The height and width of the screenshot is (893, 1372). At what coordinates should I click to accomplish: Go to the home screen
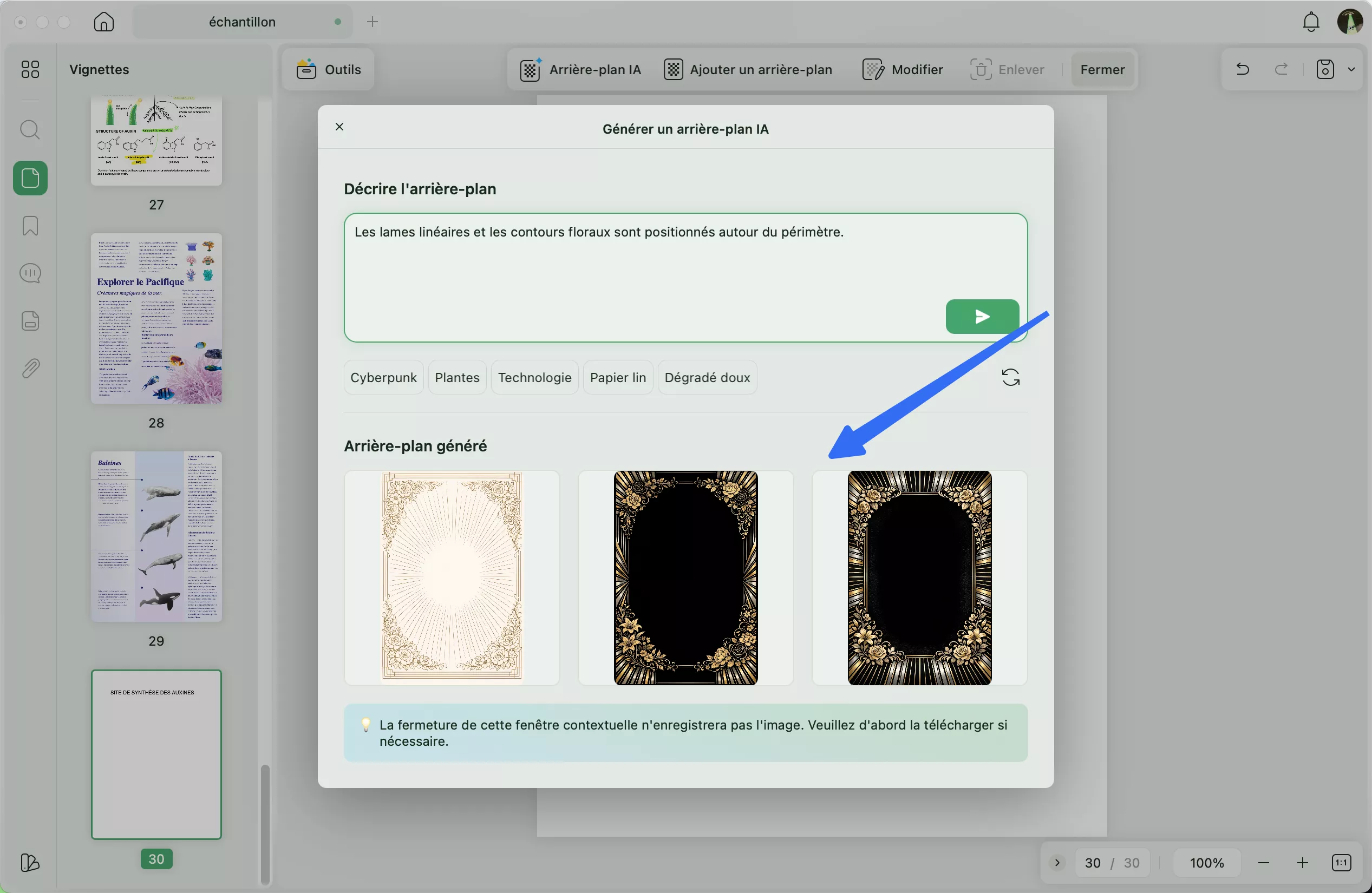pos(104,22)
